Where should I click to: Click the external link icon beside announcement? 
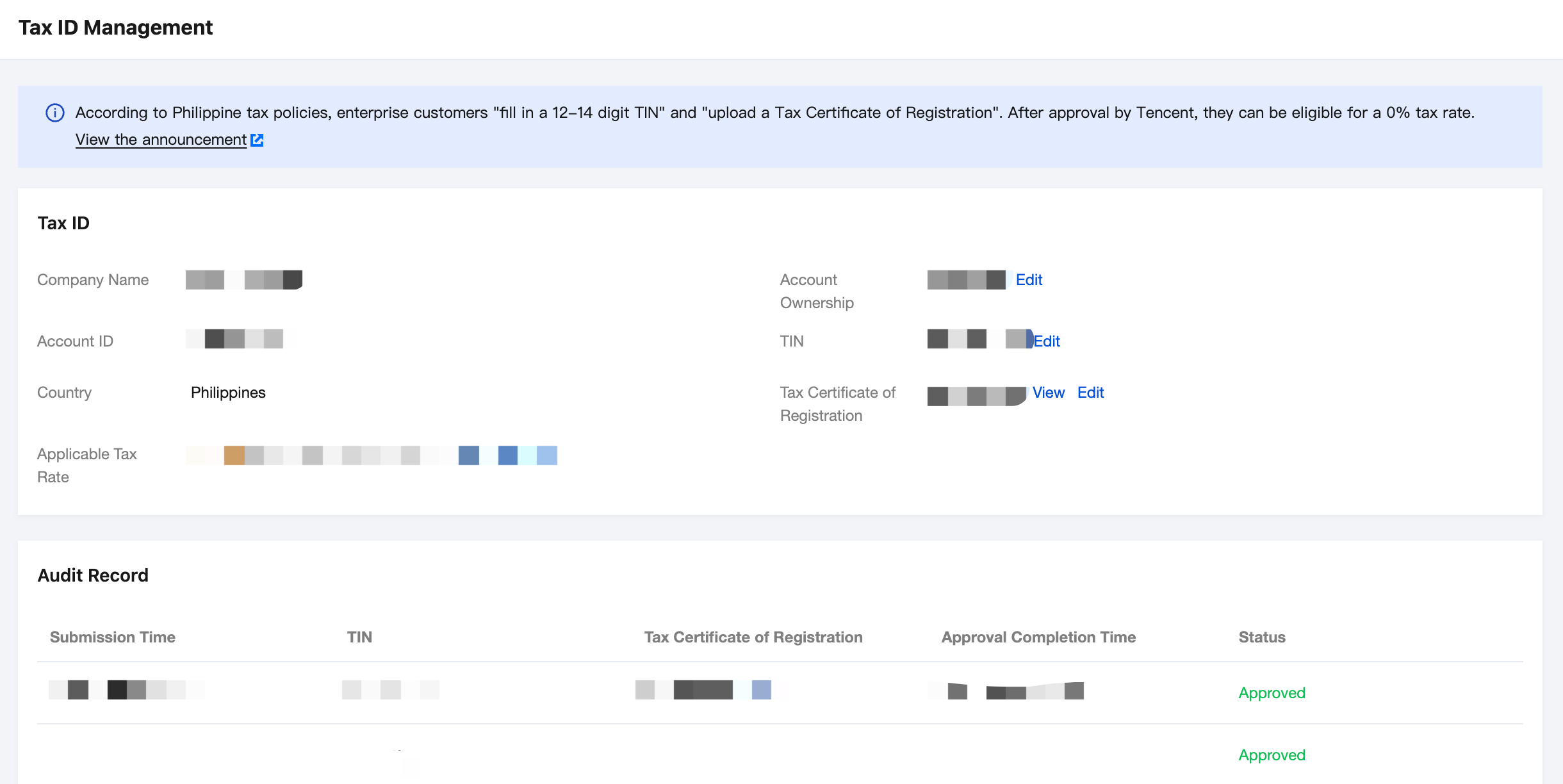tap(257, 140)
